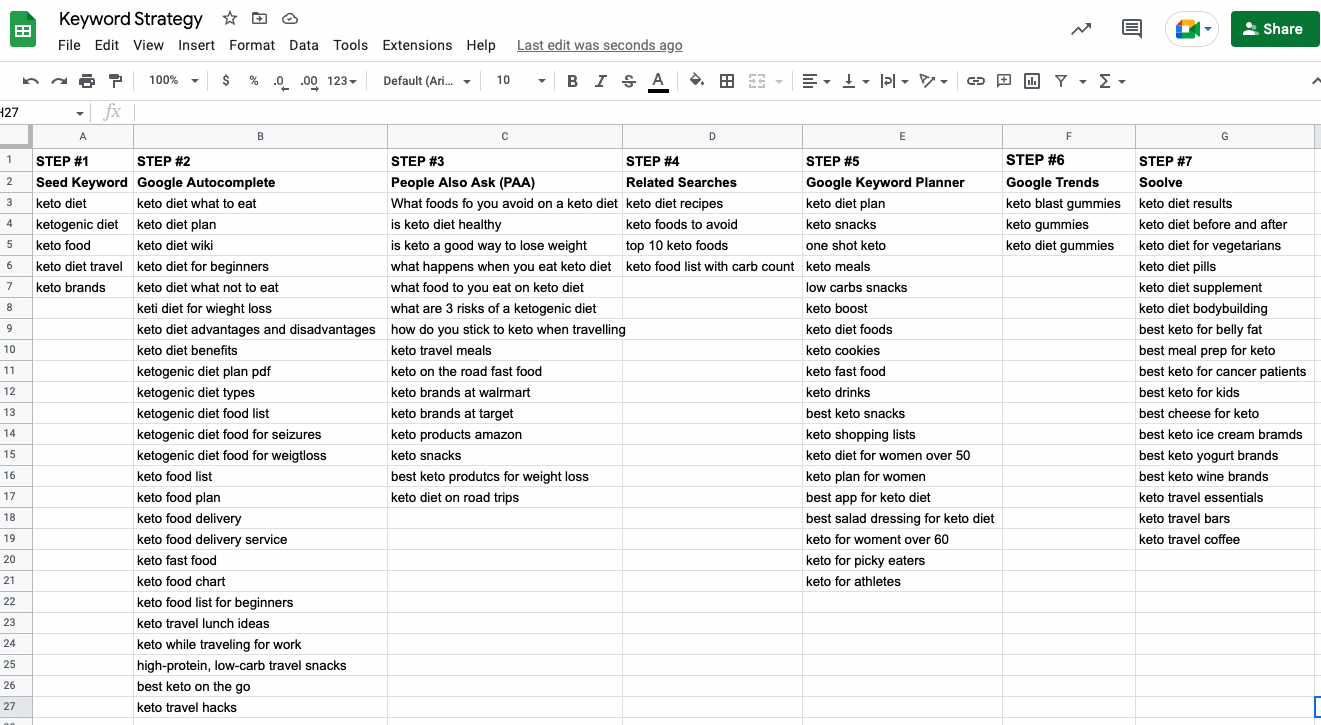This screenshot has width=1321, height=725.
Task: Open the Google Sheets home icon
Action: pyautogui.click(x=23, y=30)
